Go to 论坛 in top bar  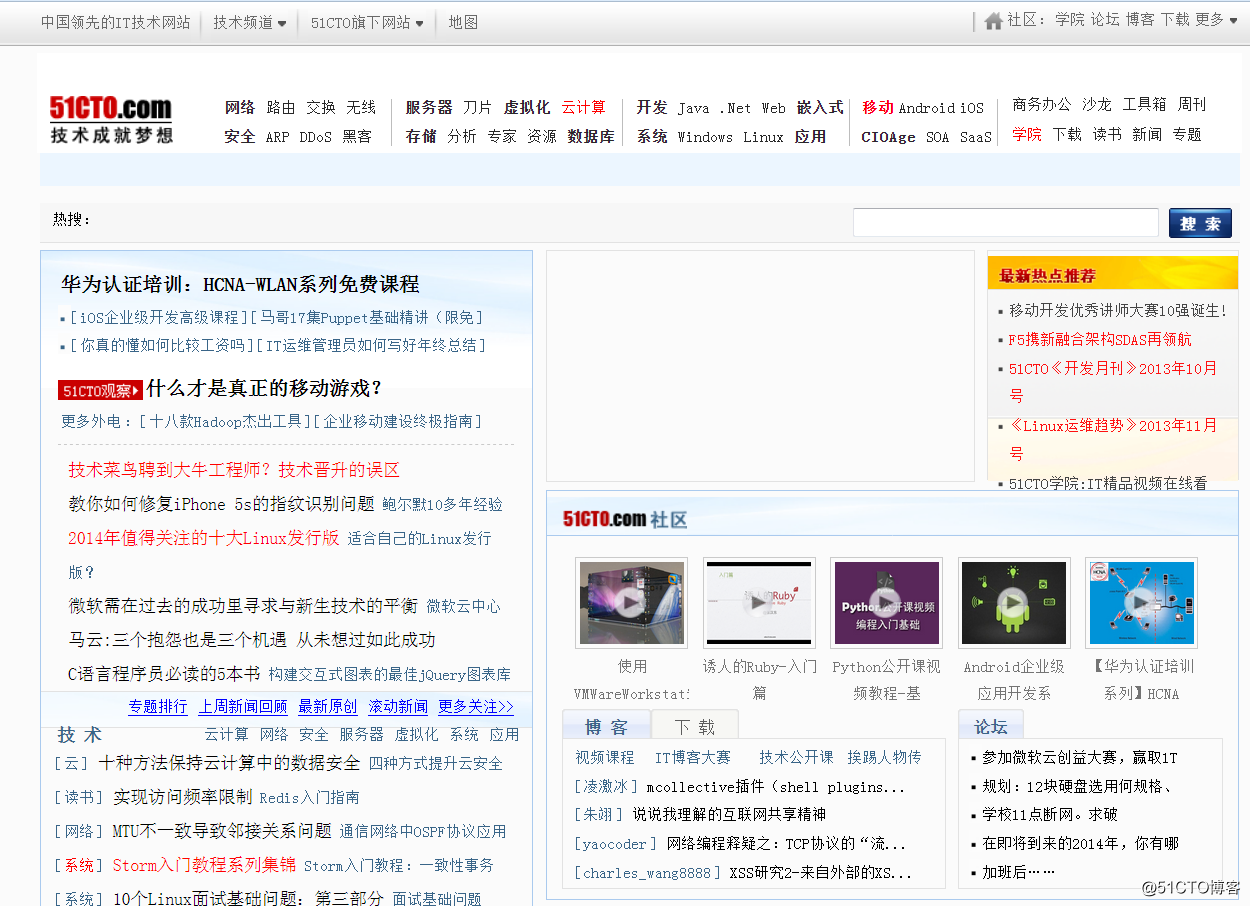click(x=1104, y=19)
